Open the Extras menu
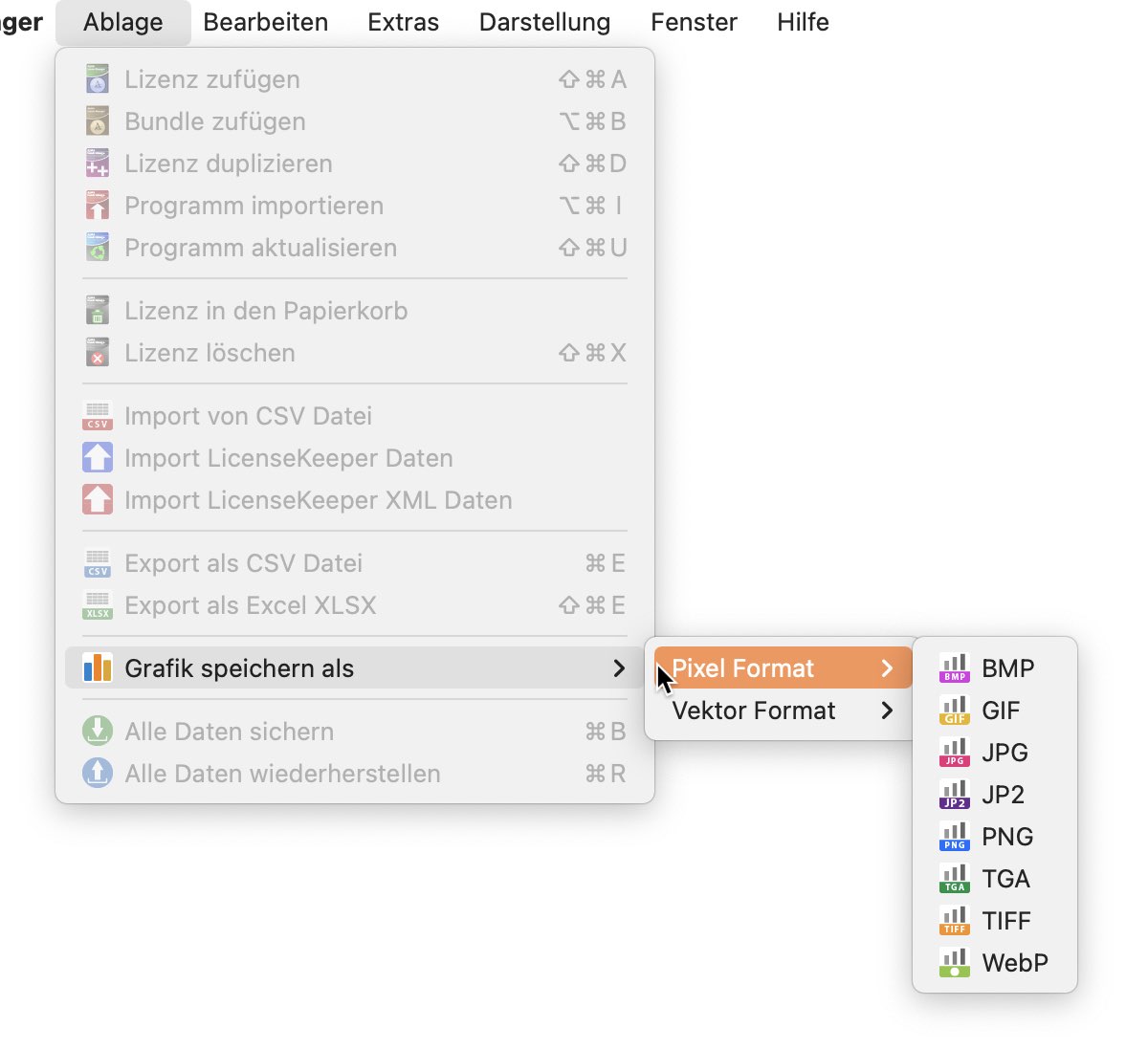 point(403,22)
